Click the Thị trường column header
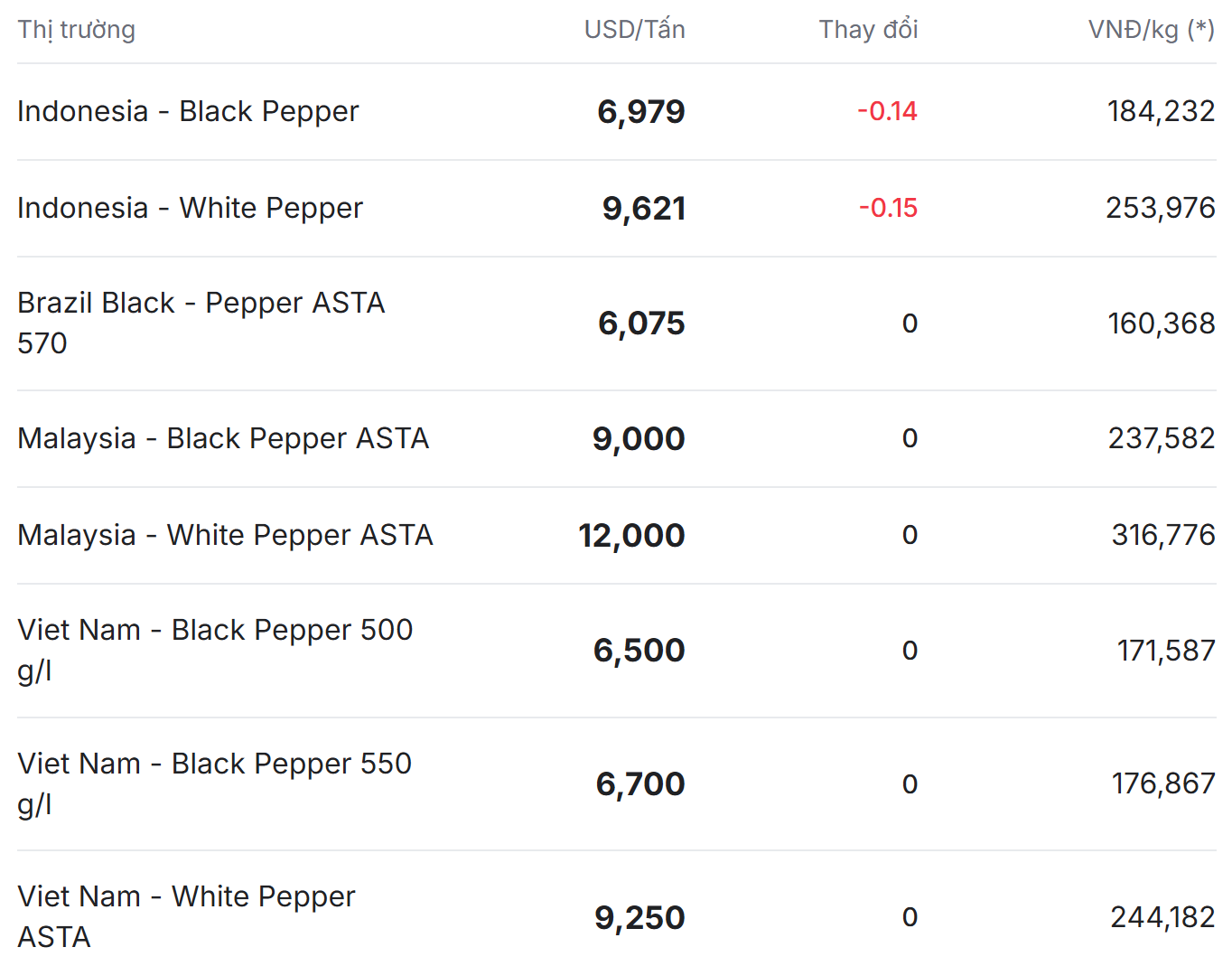This screenshot has width=1232, height=966. pos(77,30)
